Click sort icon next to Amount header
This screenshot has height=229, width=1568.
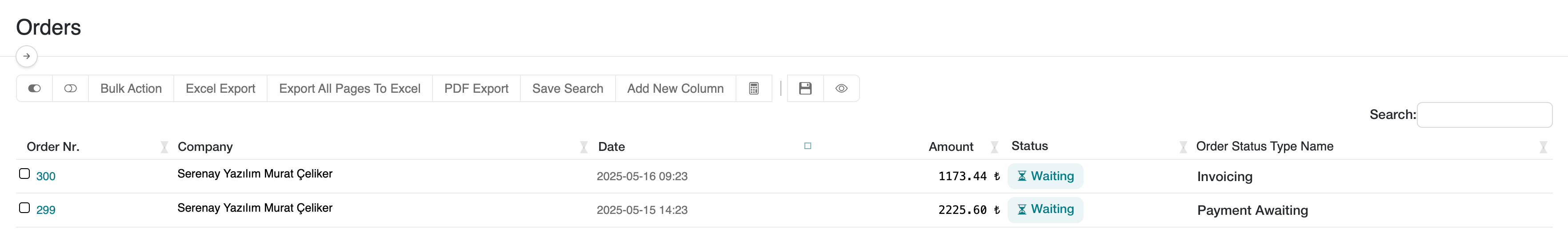click(x=994, y=147)
